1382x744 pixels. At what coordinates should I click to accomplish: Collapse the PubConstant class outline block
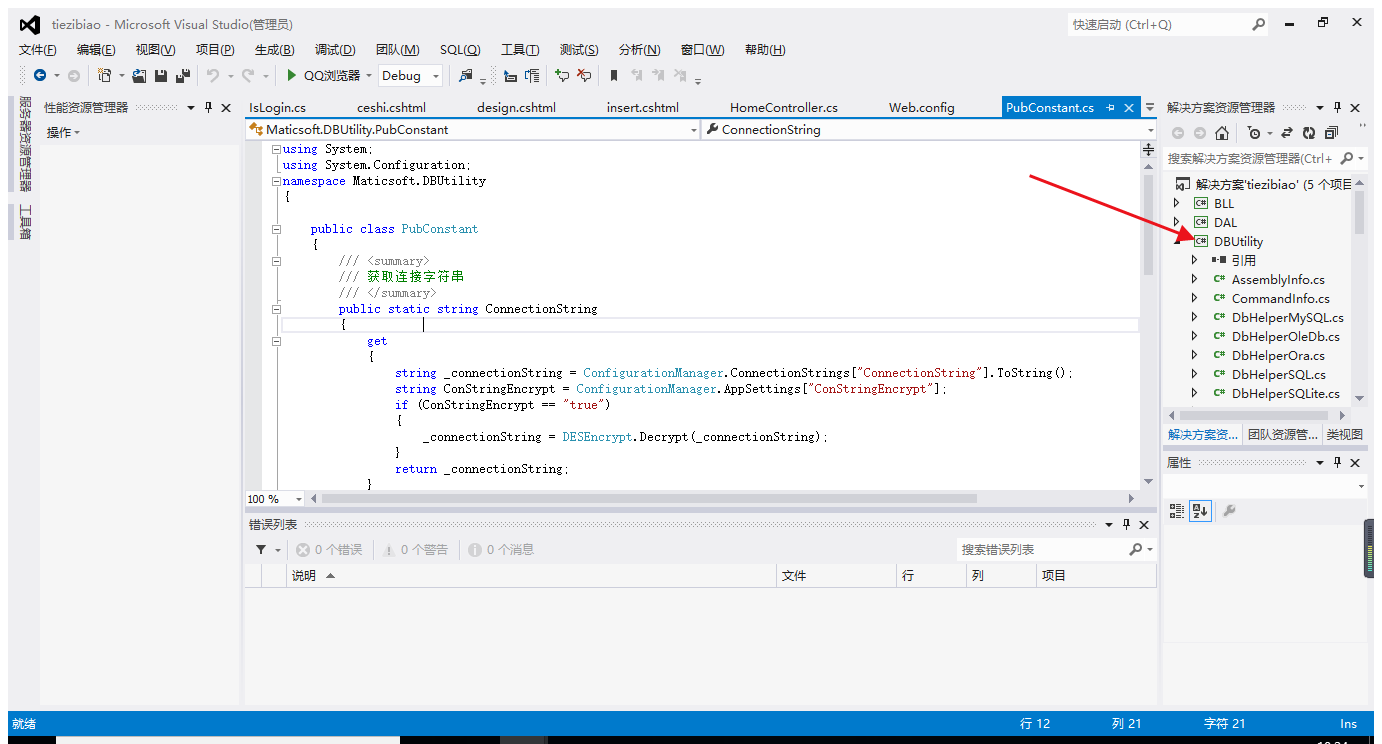click(x=276, y=229)
